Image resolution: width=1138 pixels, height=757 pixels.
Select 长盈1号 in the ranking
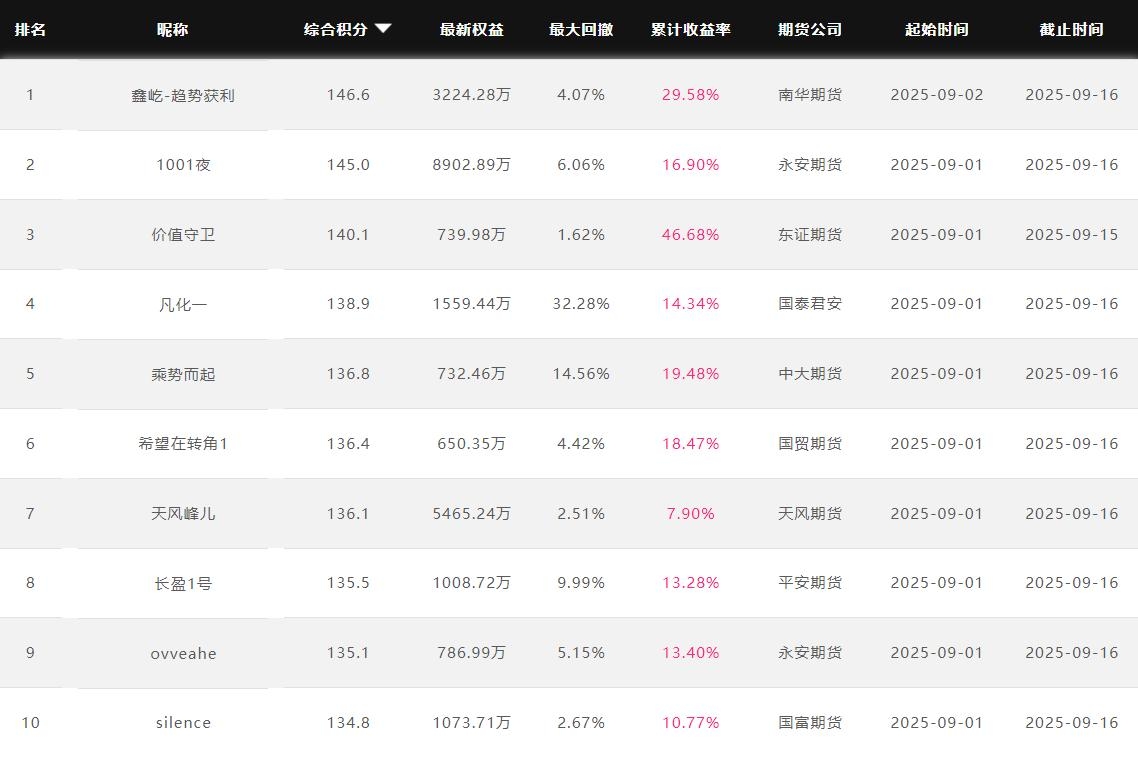(183, 583)
